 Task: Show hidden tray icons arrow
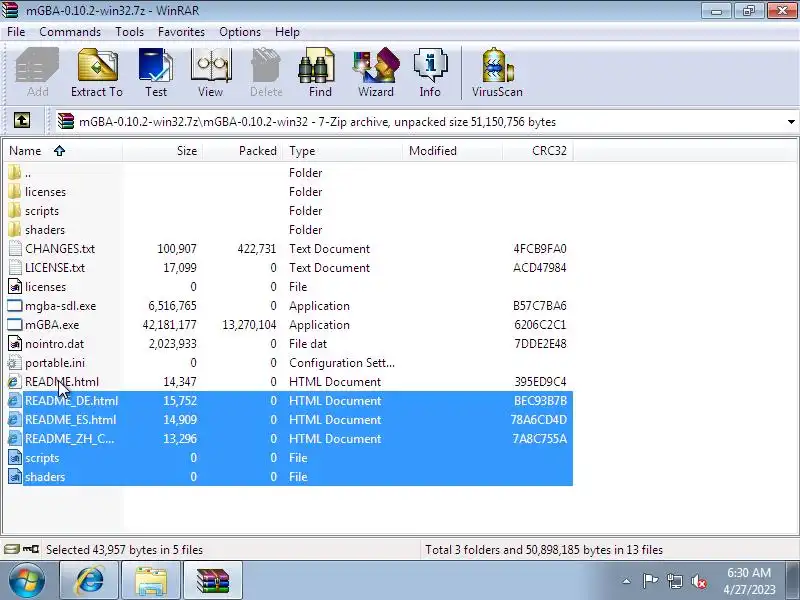point(627,581)
